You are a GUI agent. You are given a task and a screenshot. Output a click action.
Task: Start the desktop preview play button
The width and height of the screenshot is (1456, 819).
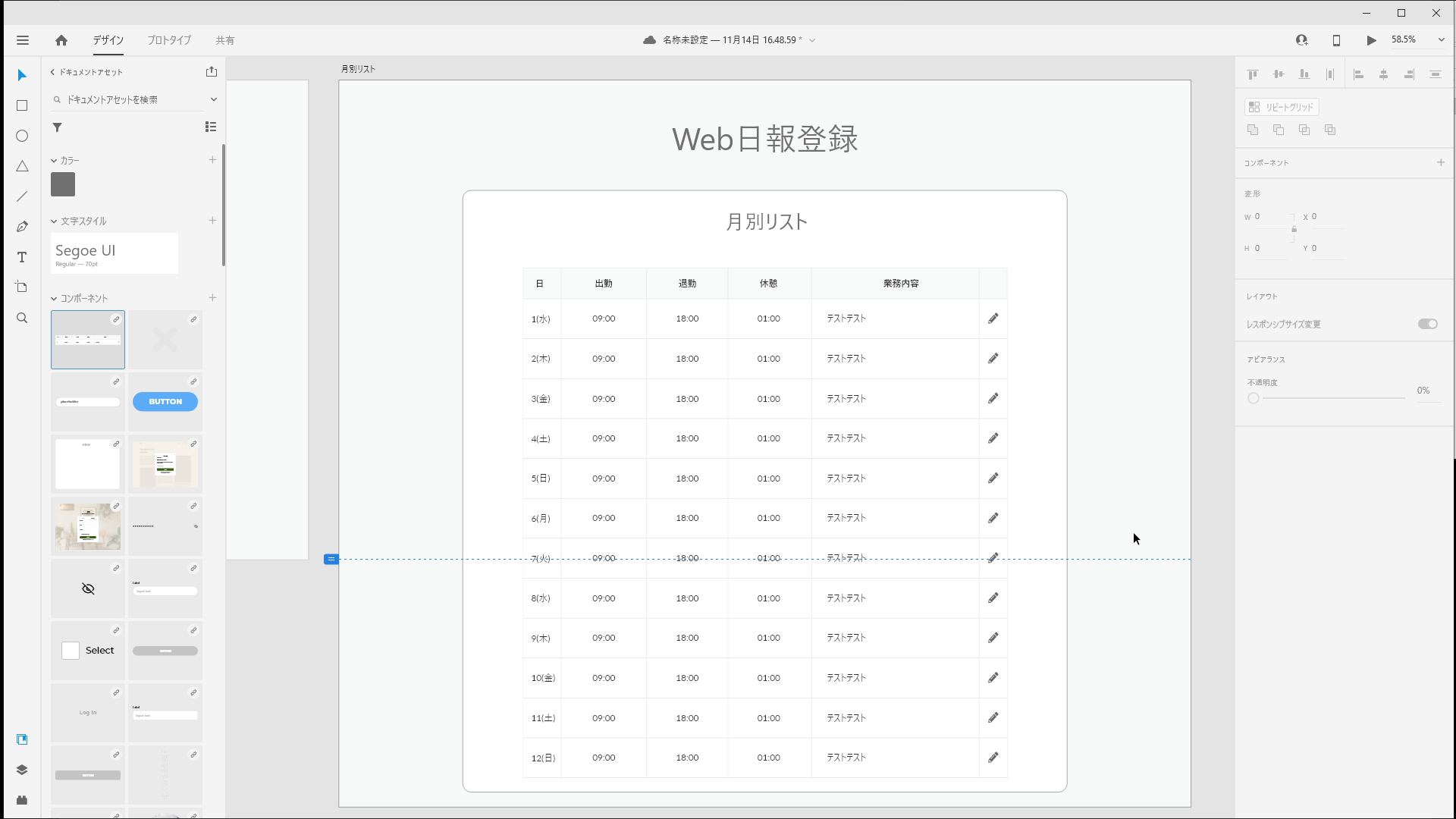(1371, 40)
